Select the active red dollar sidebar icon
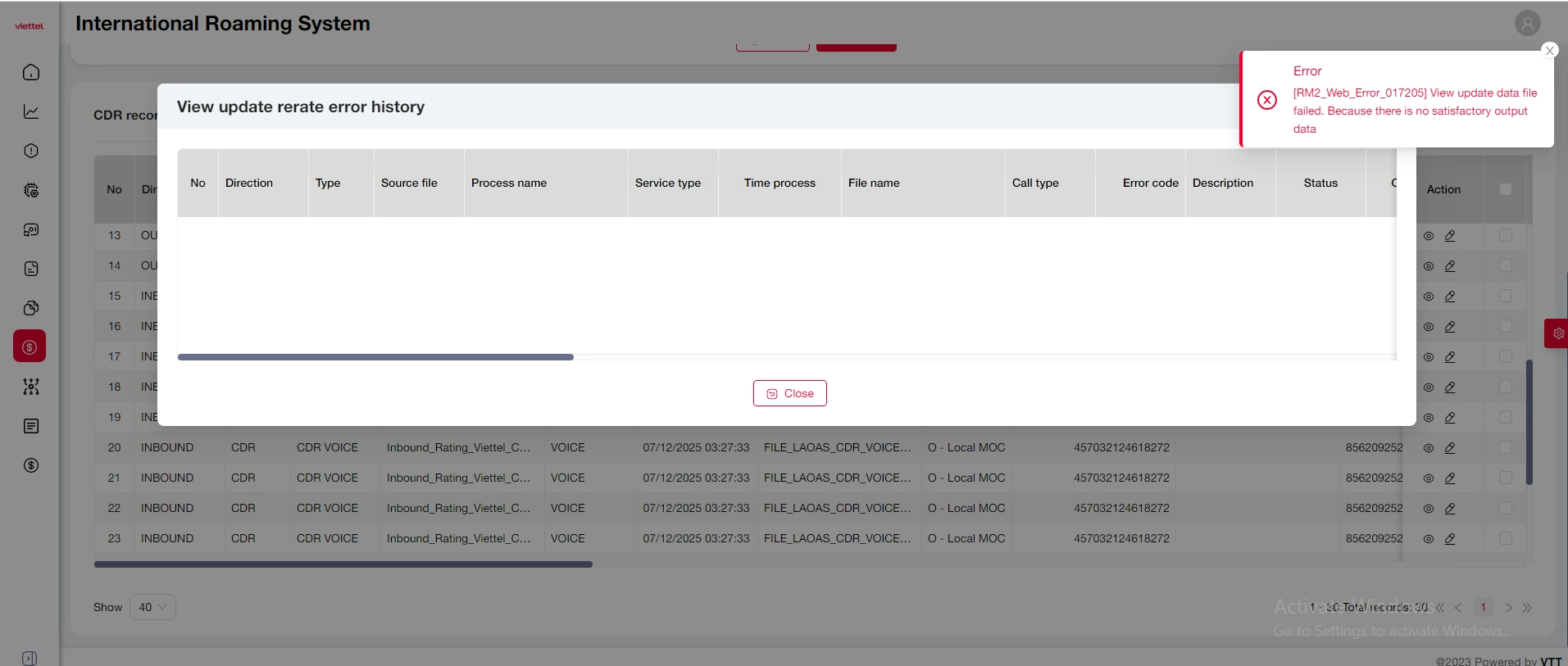The image size is (1568, 666). tap(30, 347)
